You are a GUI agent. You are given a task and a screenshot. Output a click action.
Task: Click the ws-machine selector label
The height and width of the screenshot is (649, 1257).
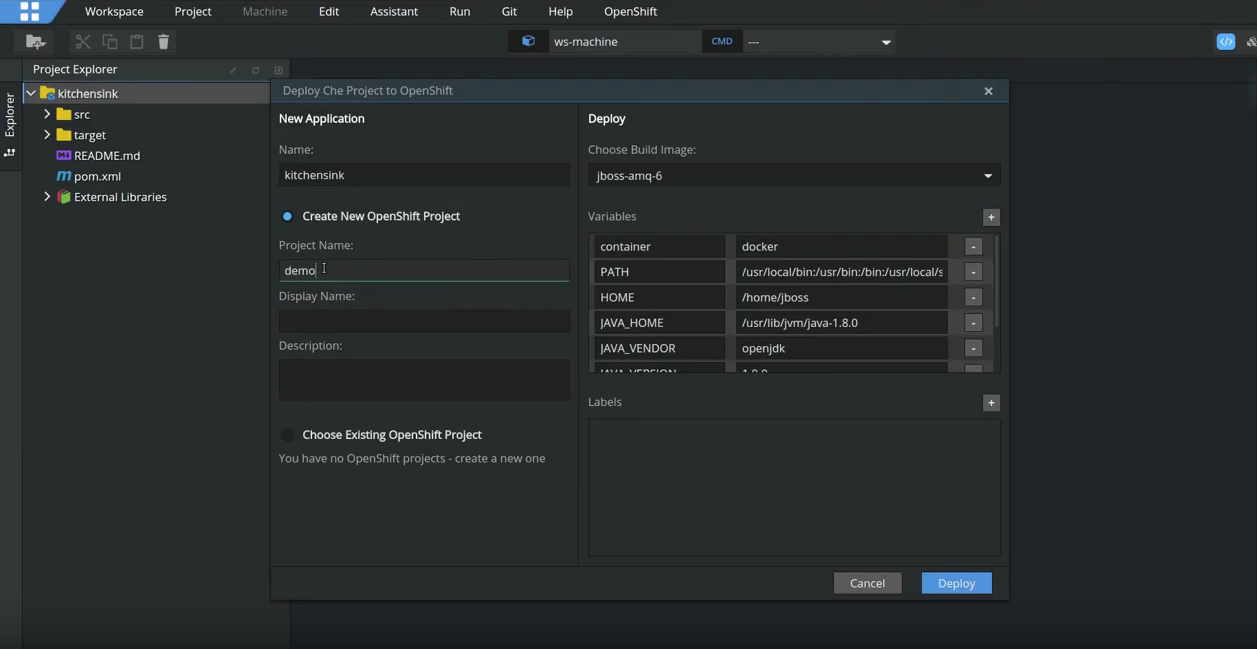(586, 42)
